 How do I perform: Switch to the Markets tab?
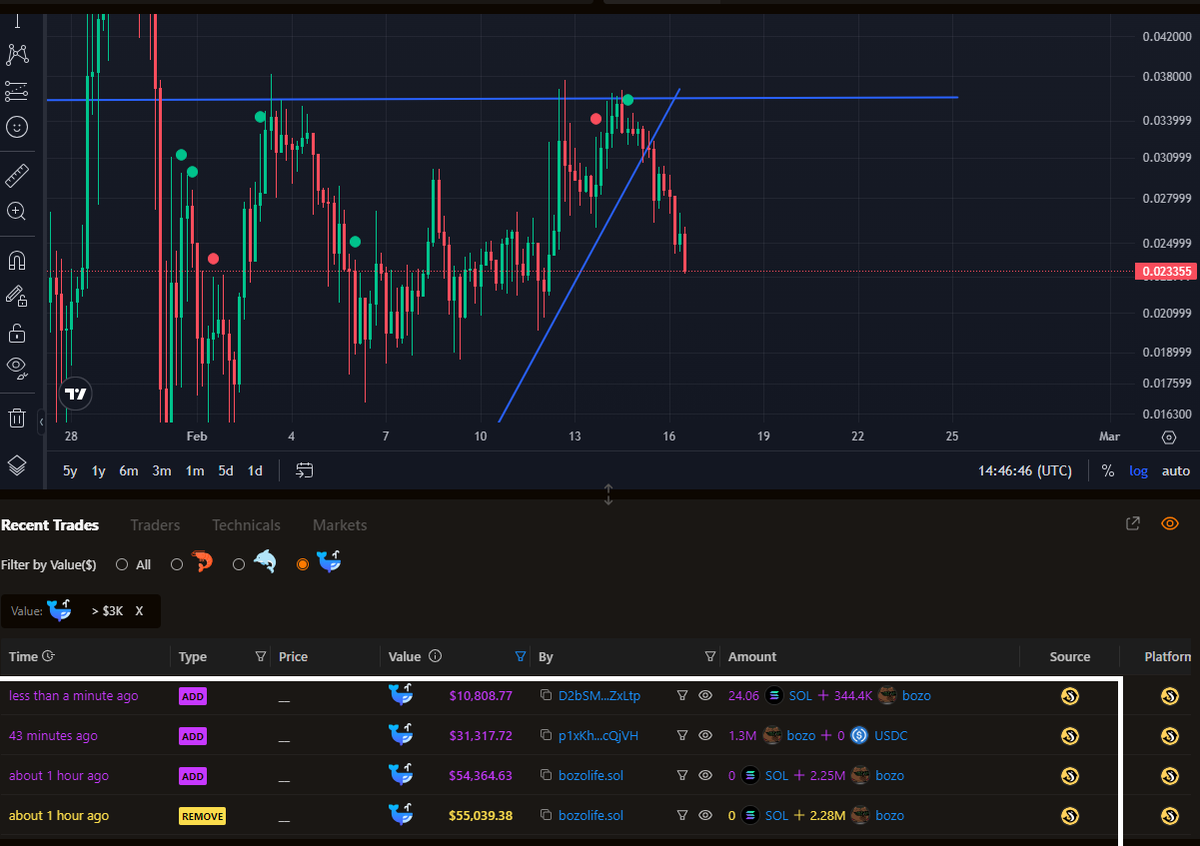[x=340, y=525]
